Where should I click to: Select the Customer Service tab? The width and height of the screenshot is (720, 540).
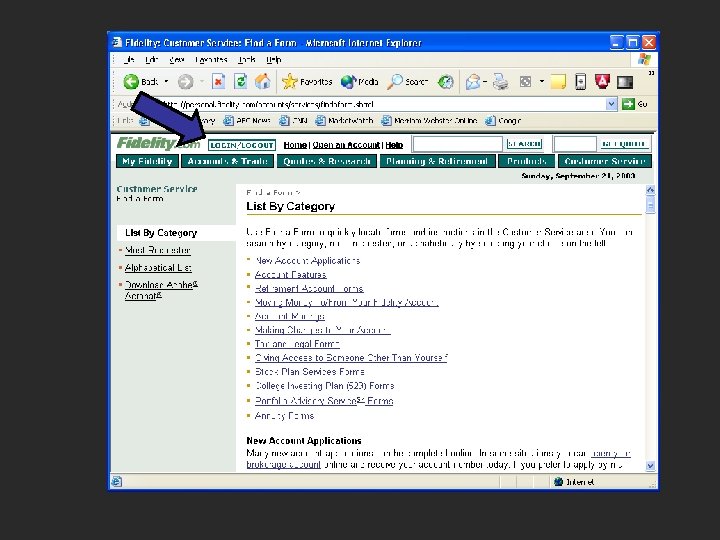tap(605, 161)
